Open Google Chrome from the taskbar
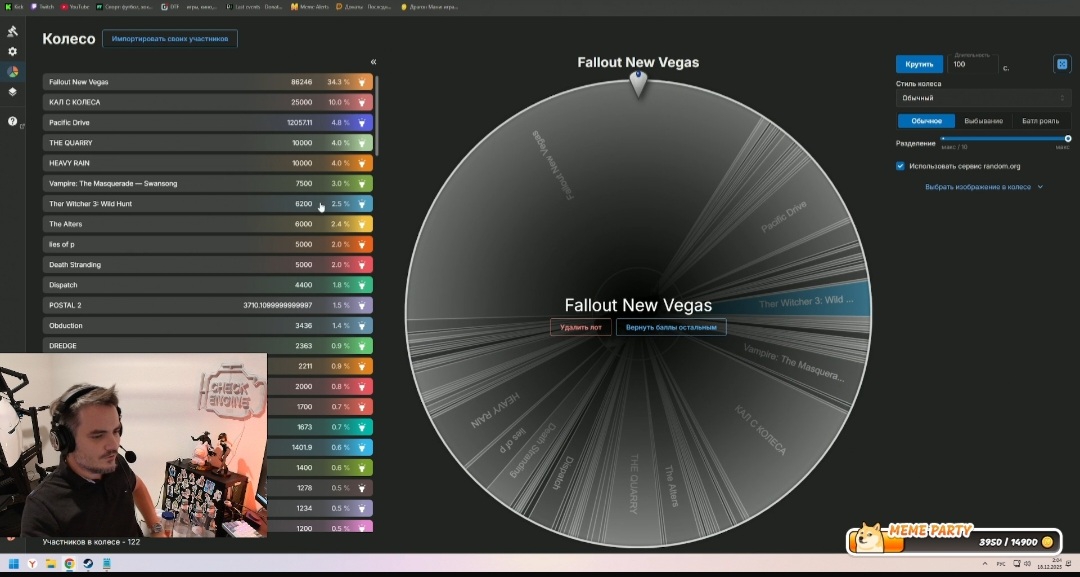Screen dimensions: 1080x577 (x=70, y=563)
